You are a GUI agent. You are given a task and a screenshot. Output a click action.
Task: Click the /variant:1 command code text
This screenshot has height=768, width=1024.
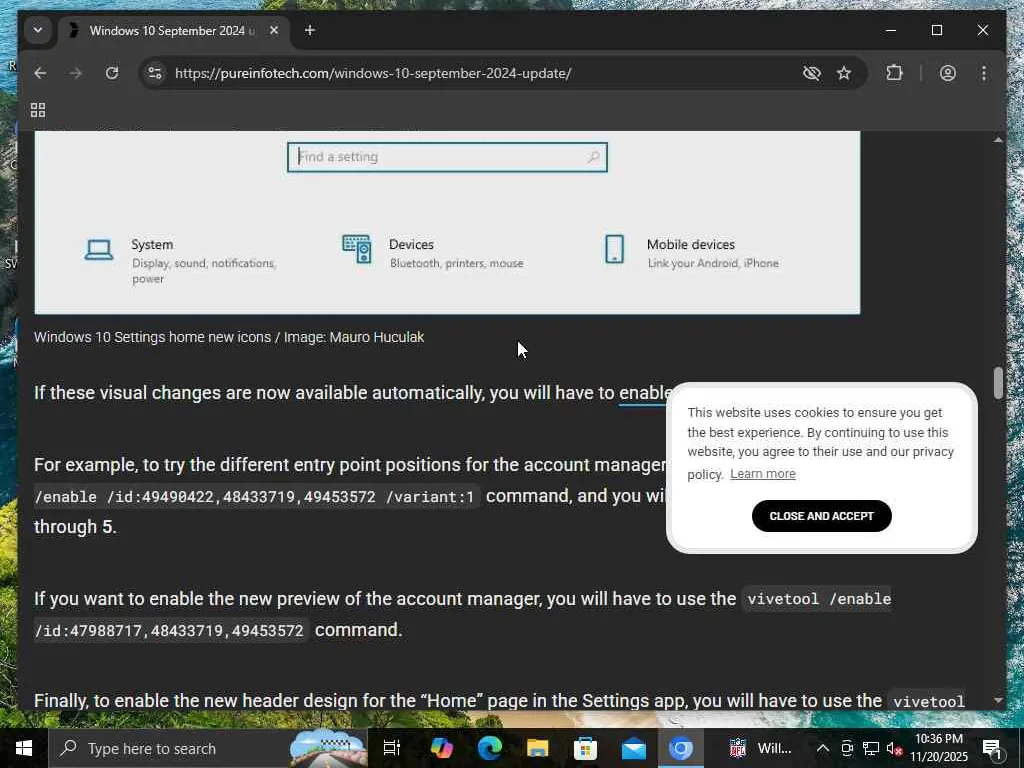click(x=430, y=497)
